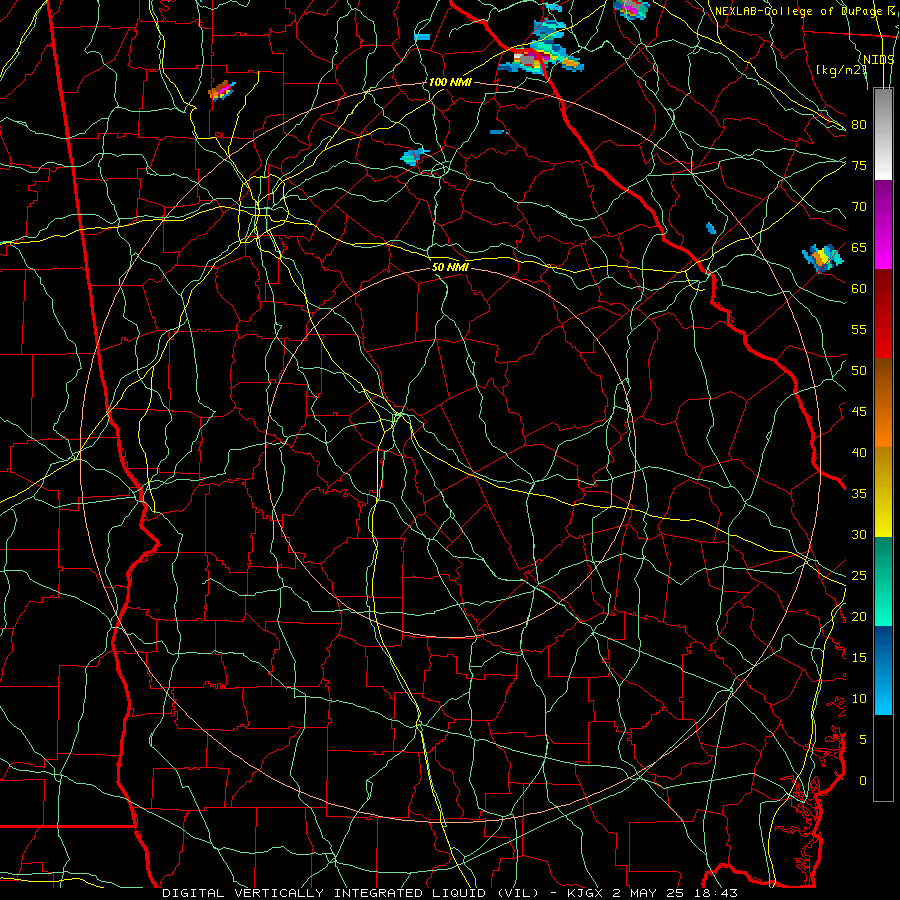This screenshot has height=900, width=900.
Task: Click the 60 value on the VIL scale
Action: (859, 289)
